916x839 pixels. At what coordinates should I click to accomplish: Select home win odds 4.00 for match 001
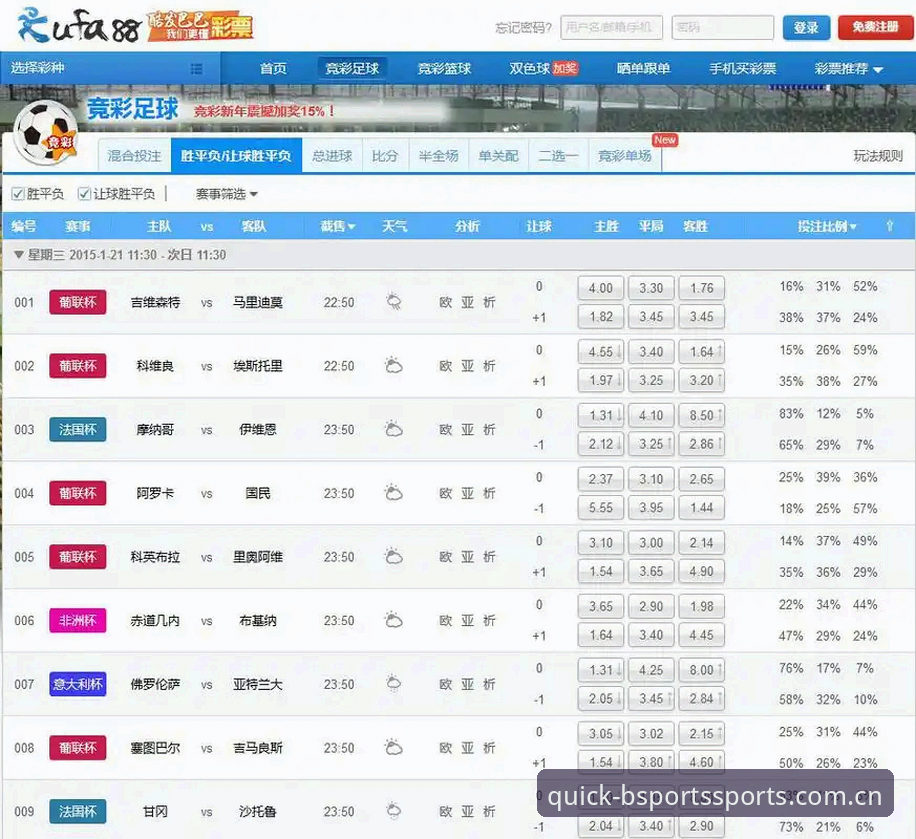pyautogui.click(x=601, y=288)
